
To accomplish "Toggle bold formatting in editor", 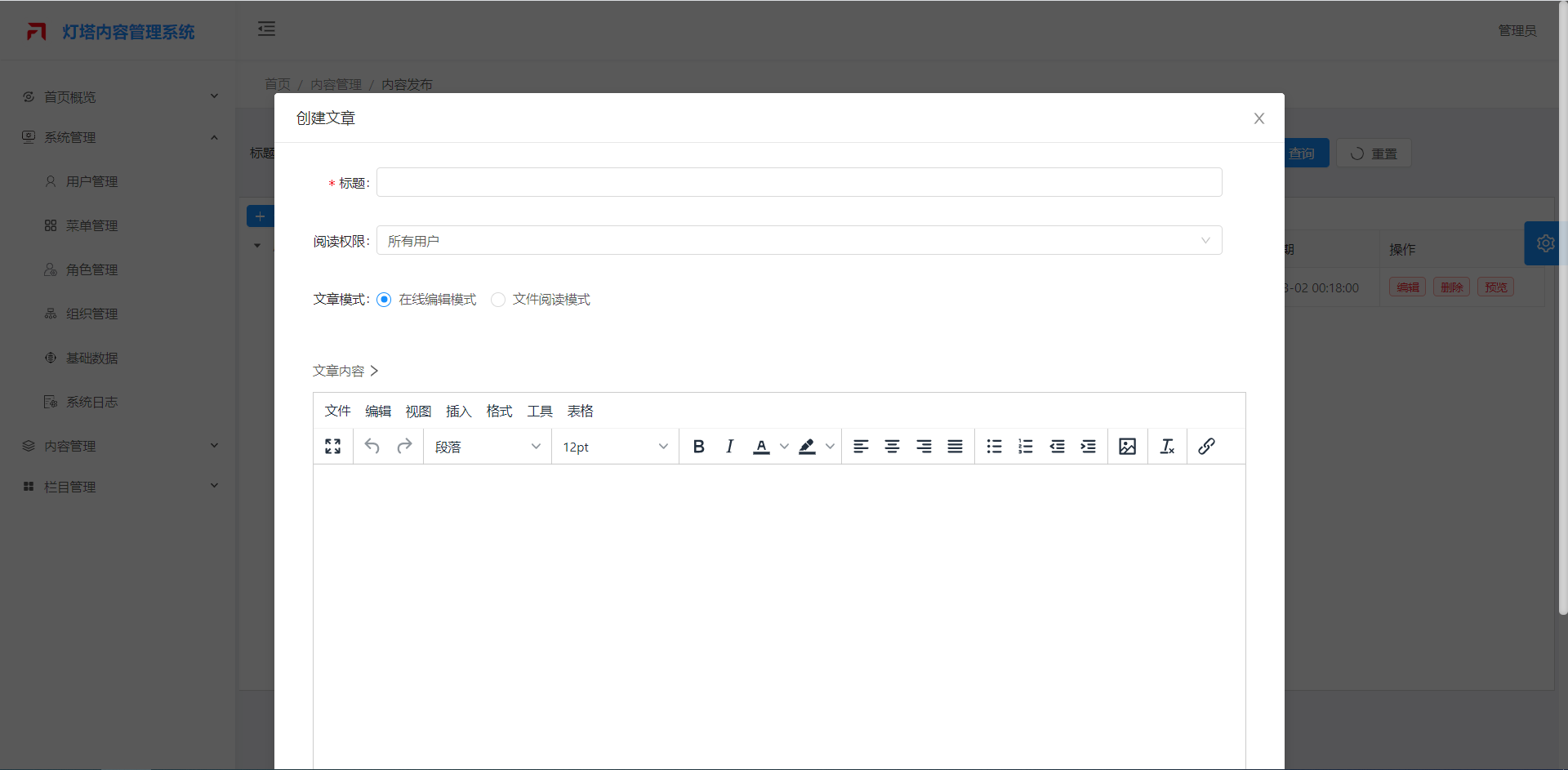I will pos(698,447).
